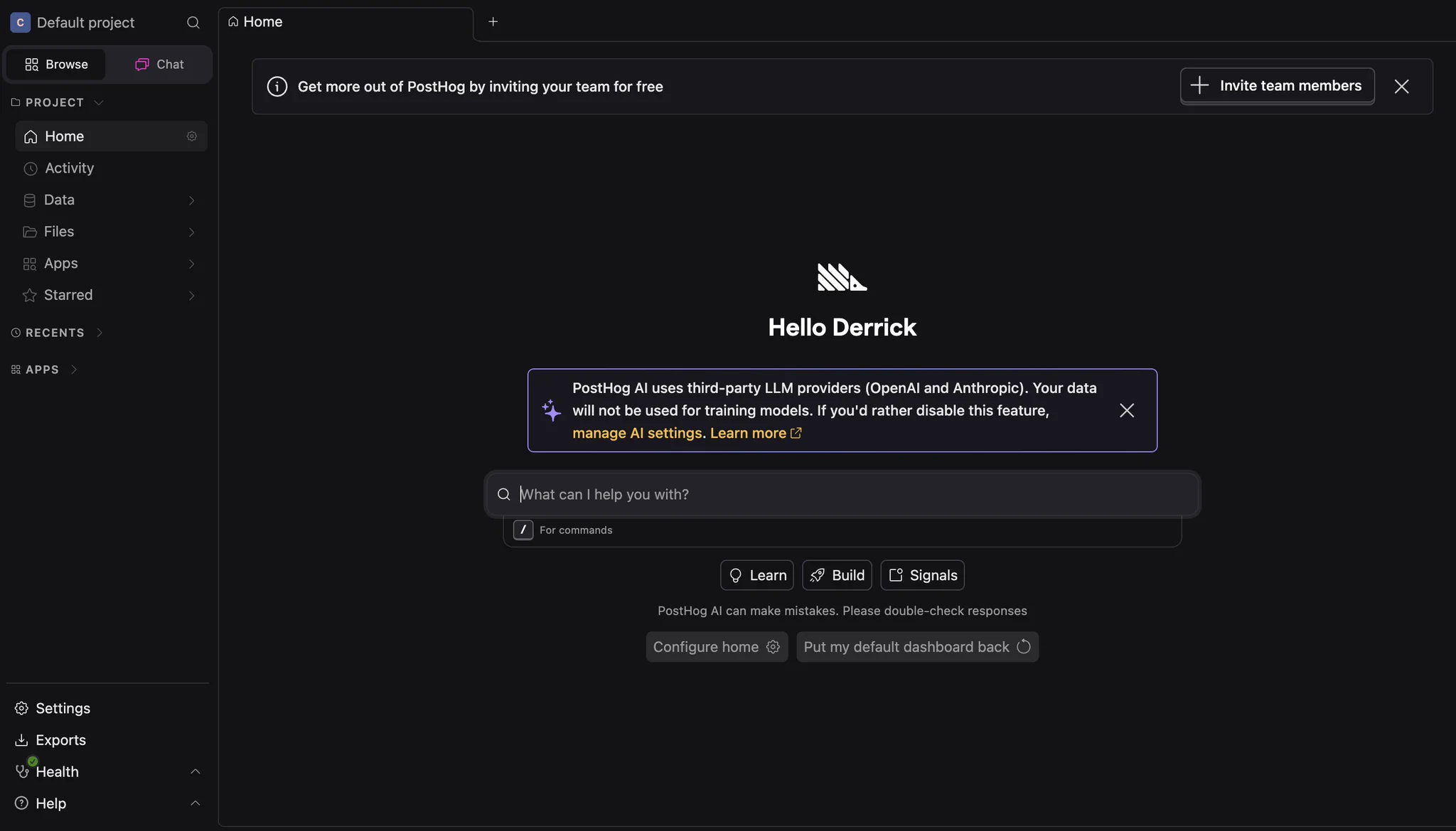Open Home configuration gear in sidebar

(x=192, y=136)
